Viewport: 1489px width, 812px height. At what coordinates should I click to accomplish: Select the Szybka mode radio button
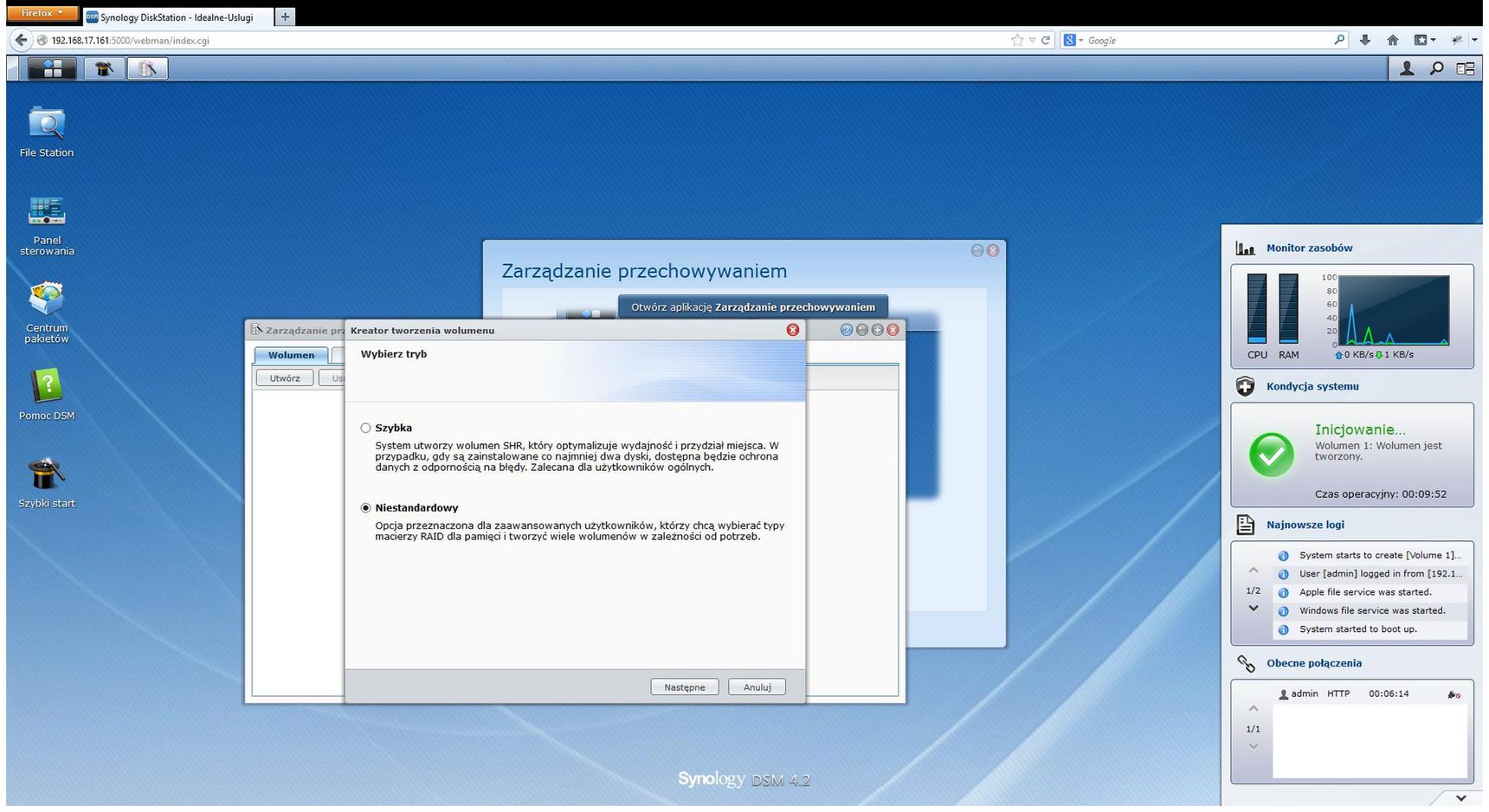coord(365,428)
